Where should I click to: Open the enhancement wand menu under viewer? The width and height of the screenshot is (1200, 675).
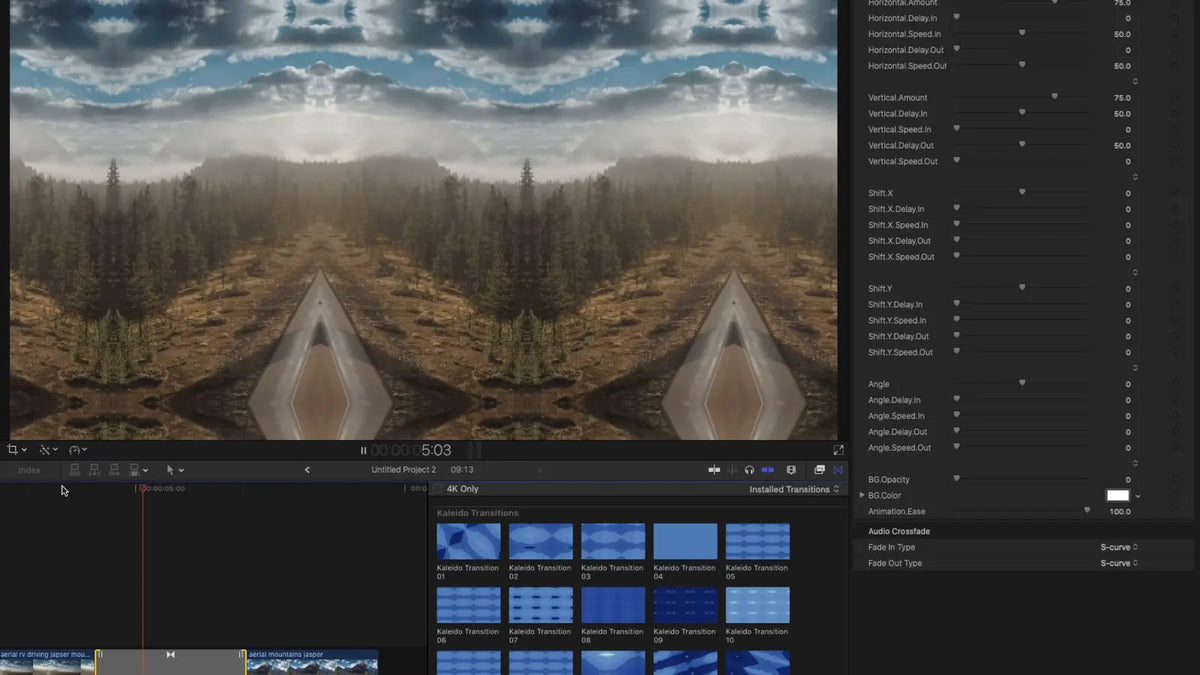pyautogui.click(x=48, y=450)
